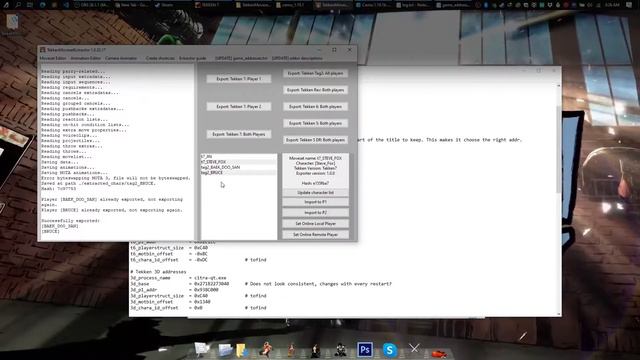Launch Skype from the dock
The height and width of the screenshot is (360, 640).
(390, 350)
